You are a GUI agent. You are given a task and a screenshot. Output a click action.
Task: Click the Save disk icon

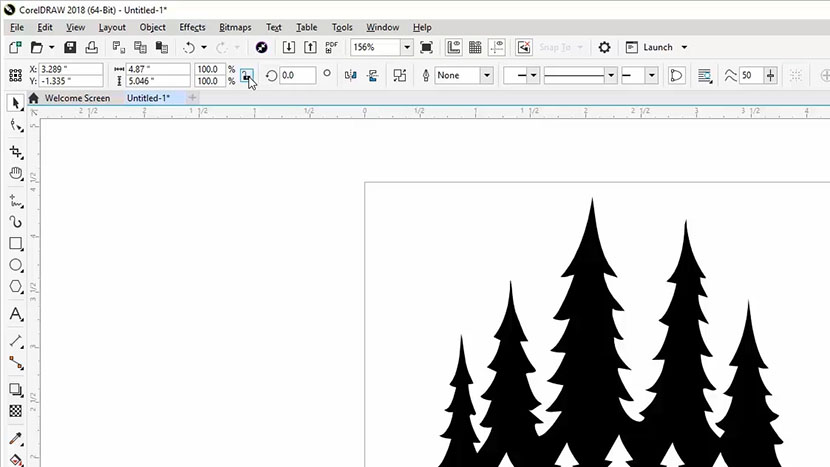pyautogui.click(x=70, y=47)
